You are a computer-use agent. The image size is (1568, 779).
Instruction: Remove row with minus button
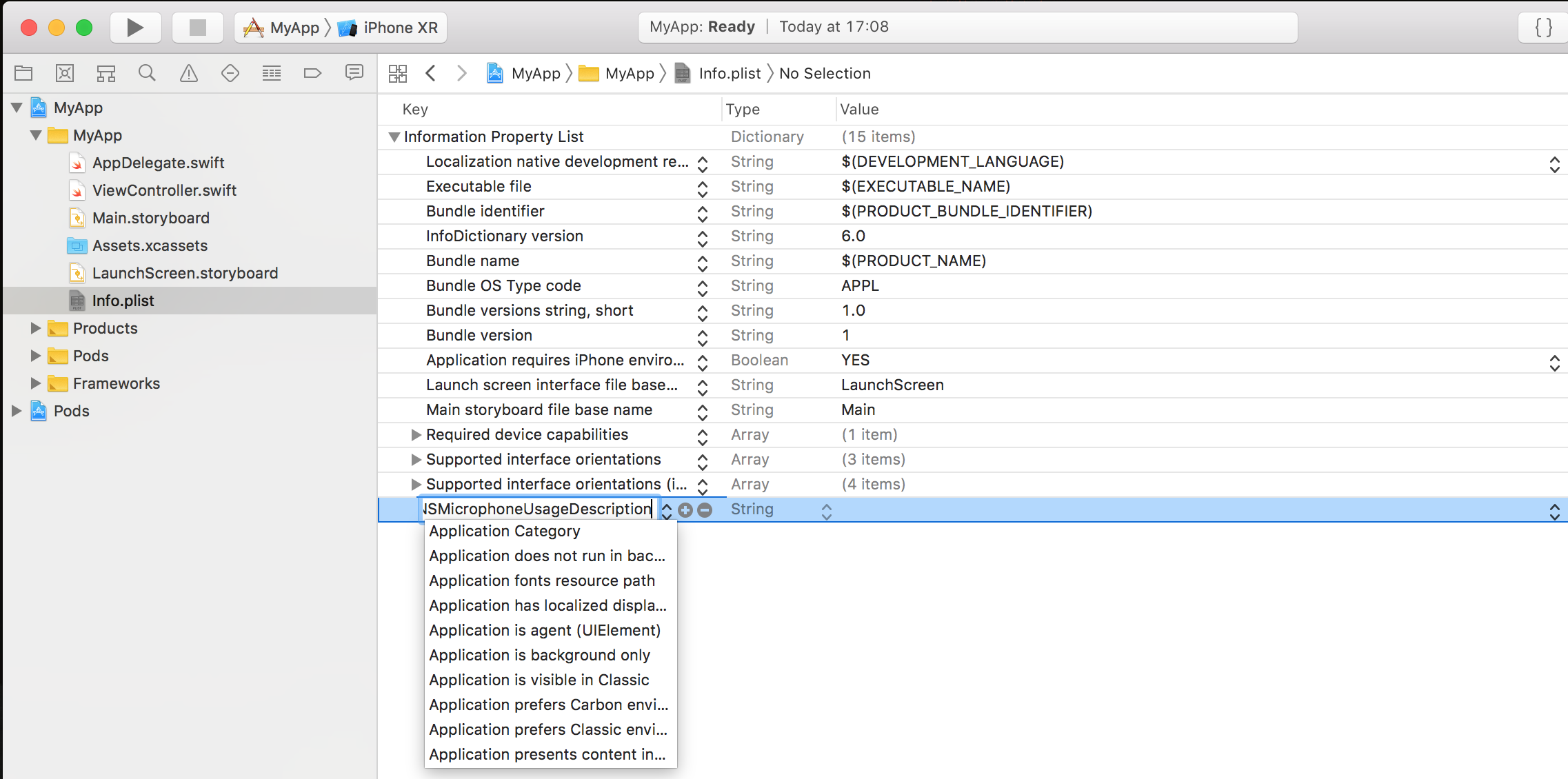tap(705, 509)
